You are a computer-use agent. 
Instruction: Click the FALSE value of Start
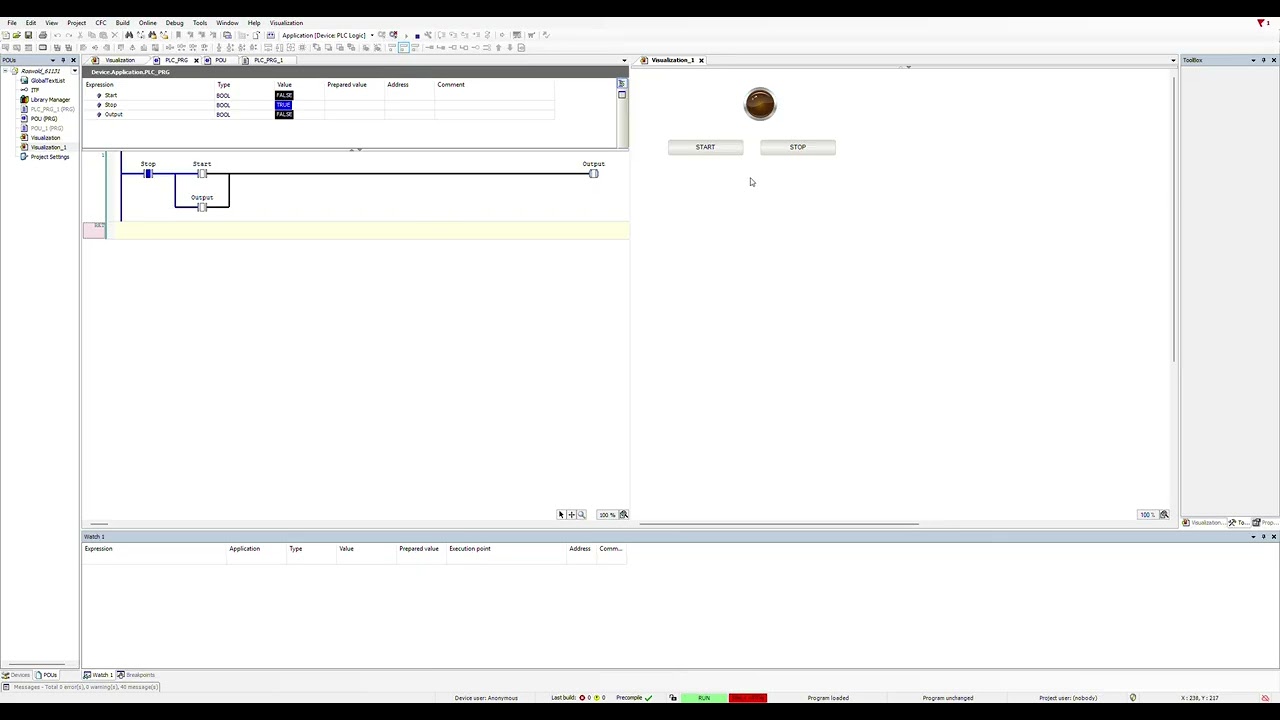pyautogui.click(x=284, y=95)
